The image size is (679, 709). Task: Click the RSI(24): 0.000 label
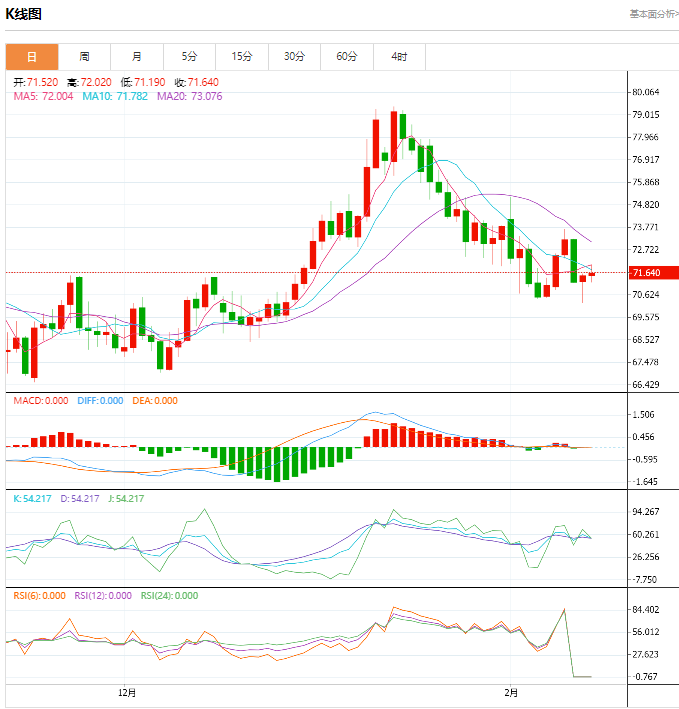pos(170,596)
